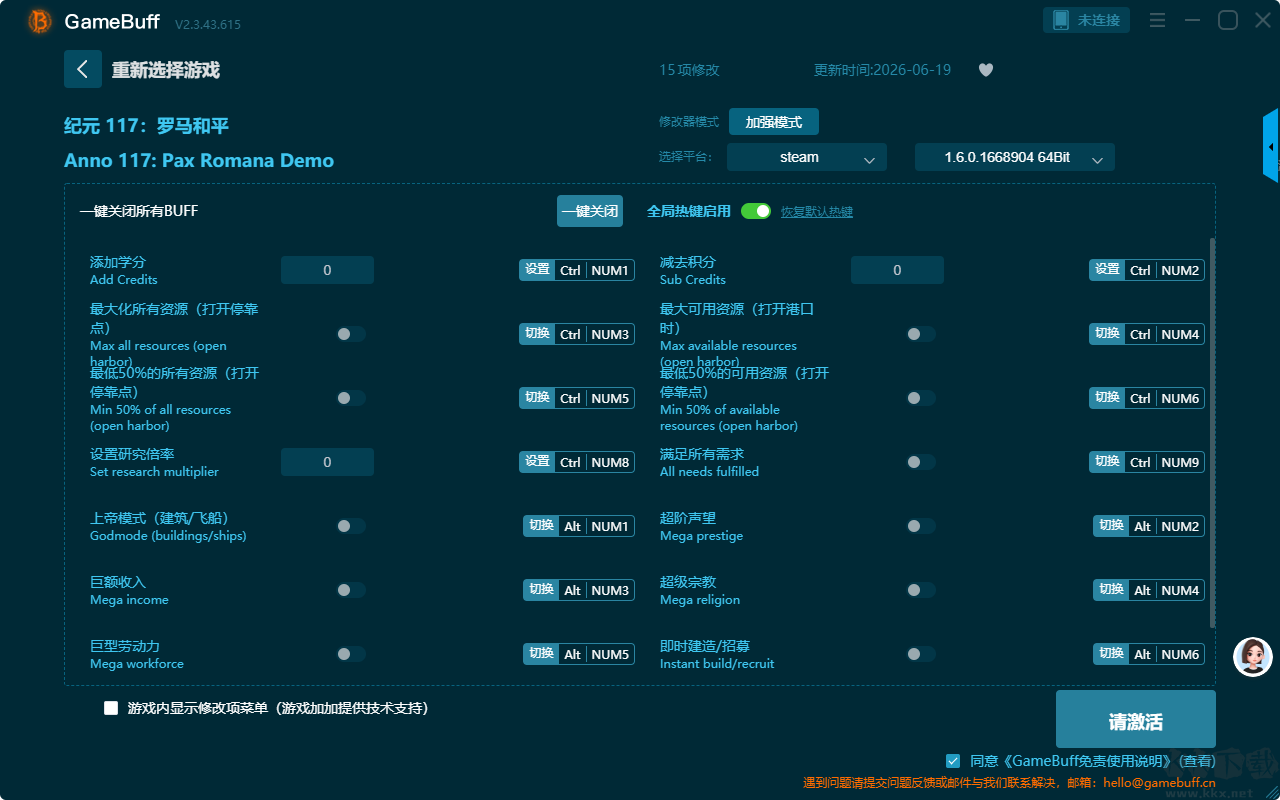The height and width of the screenshot is (800, 1280).
Task: Click the Set research multiplier field
Action: (327, 462)
